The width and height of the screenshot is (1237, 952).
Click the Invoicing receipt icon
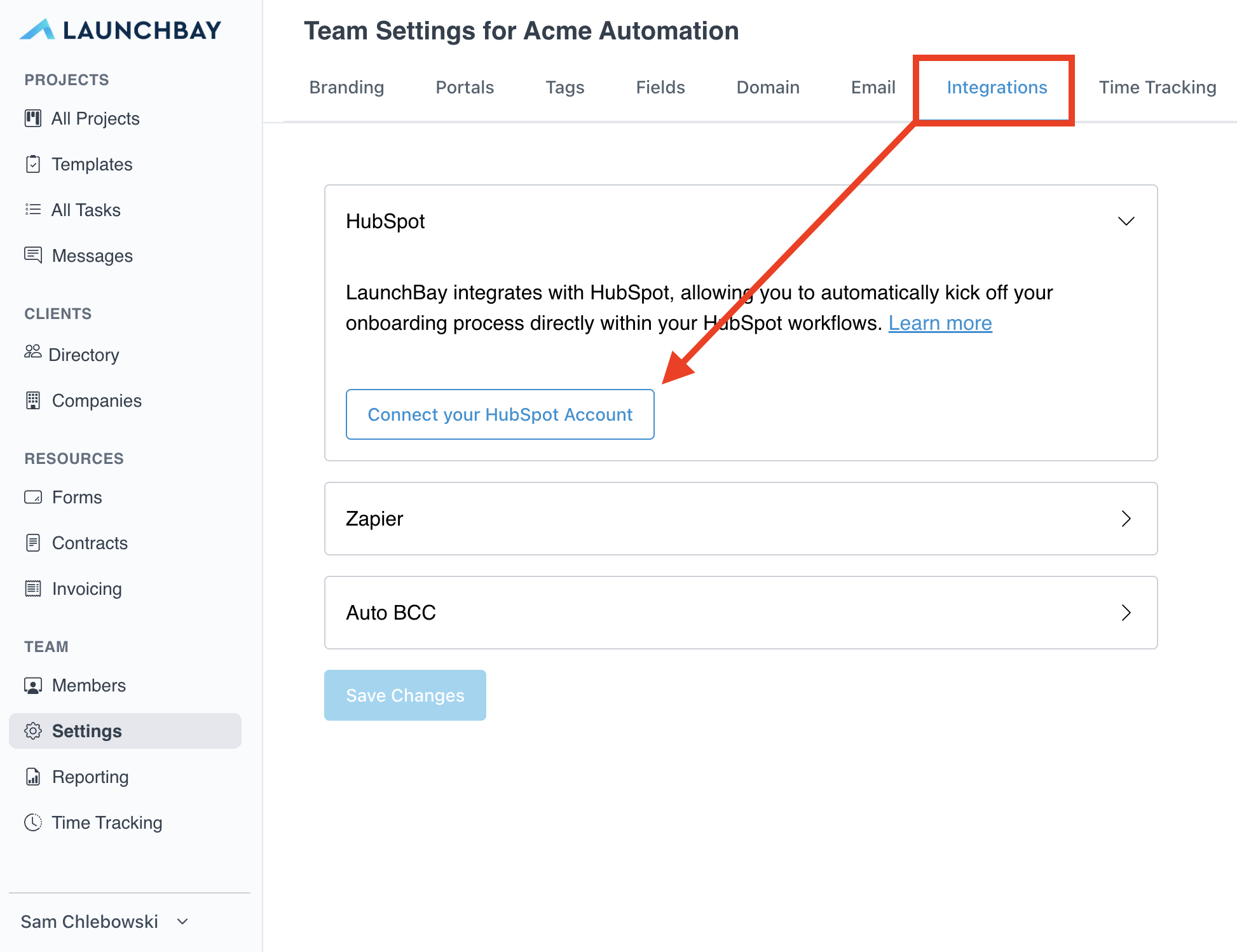(x=32, y=588)
